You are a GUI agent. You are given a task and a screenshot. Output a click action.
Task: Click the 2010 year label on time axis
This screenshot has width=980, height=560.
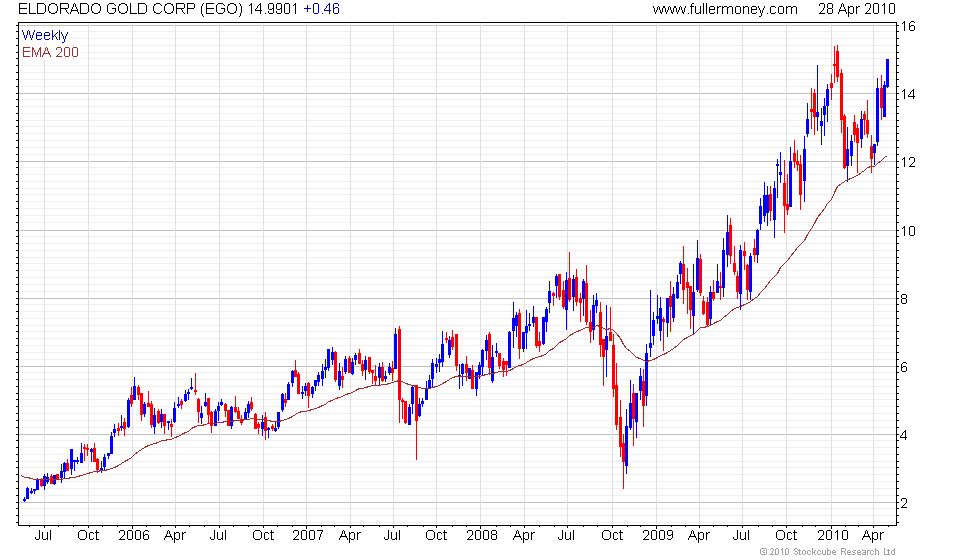832,536
